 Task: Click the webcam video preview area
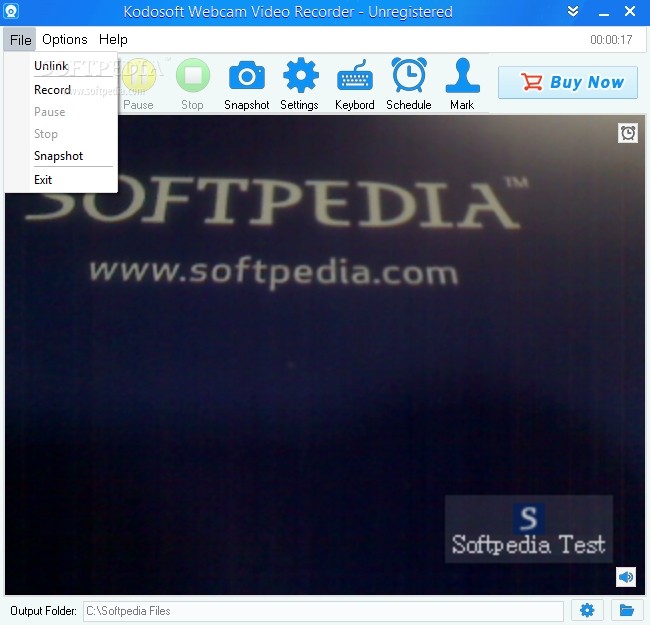click(325, 355)
